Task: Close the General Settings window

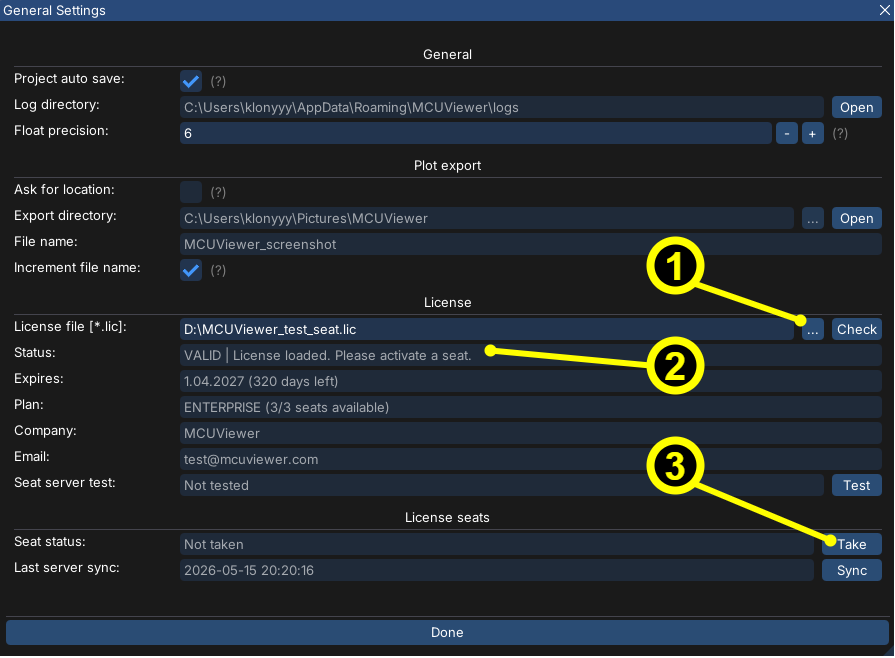Action: point(884,10)
